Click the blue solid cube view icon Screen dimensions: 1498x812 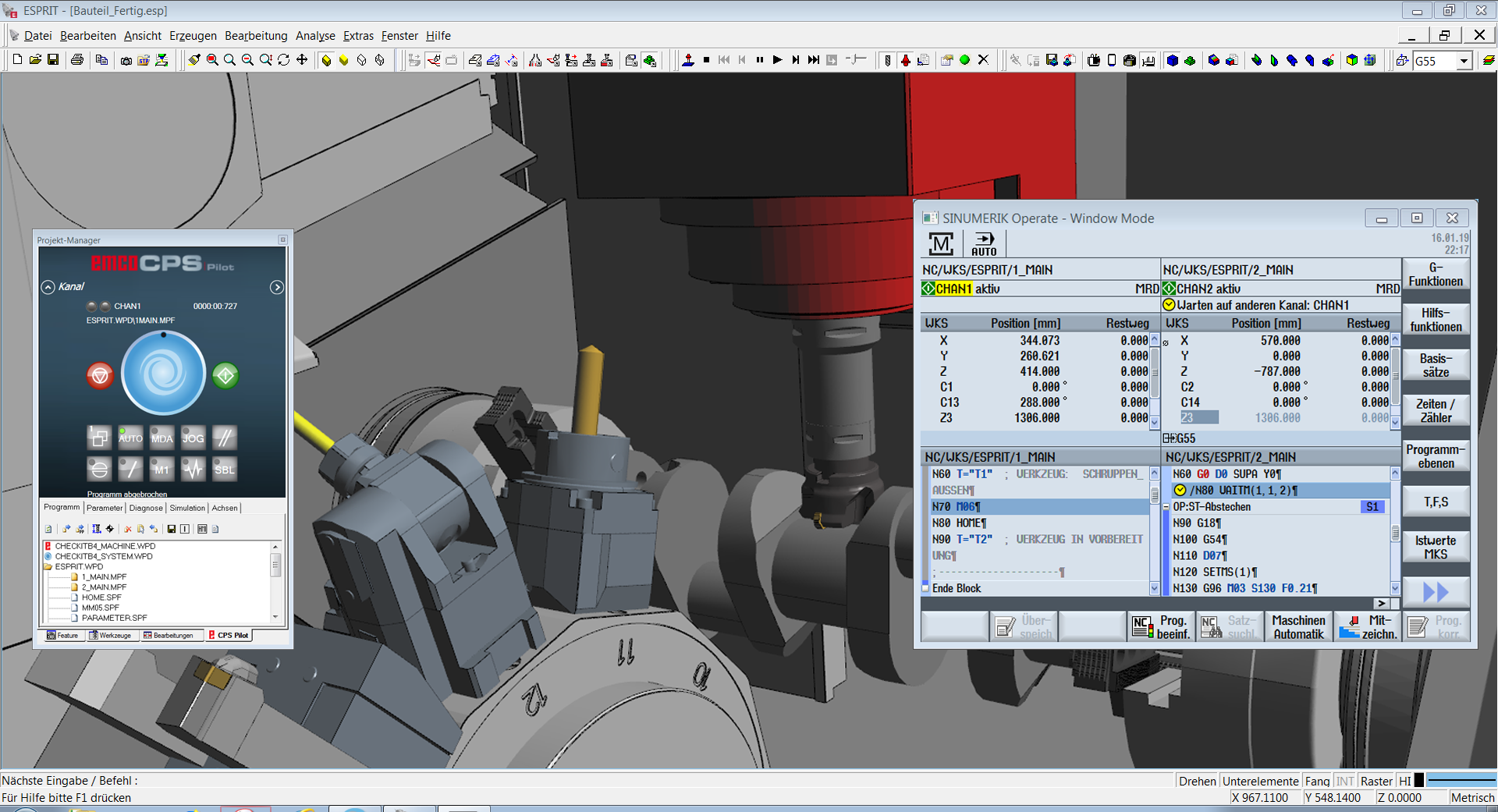click(x=1172, y=60)
